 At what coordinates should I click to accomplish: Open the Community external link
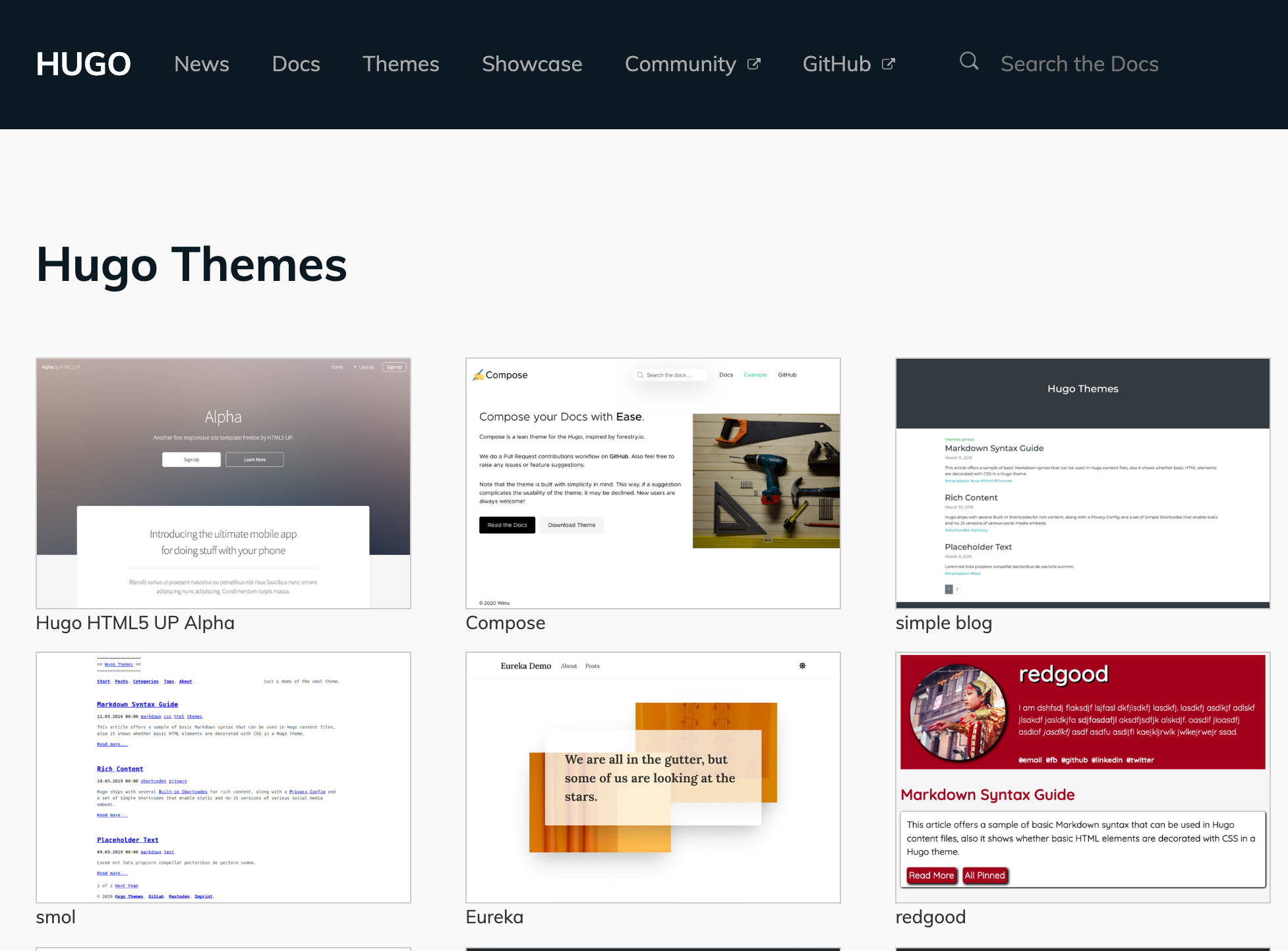[x=692, y=64]
